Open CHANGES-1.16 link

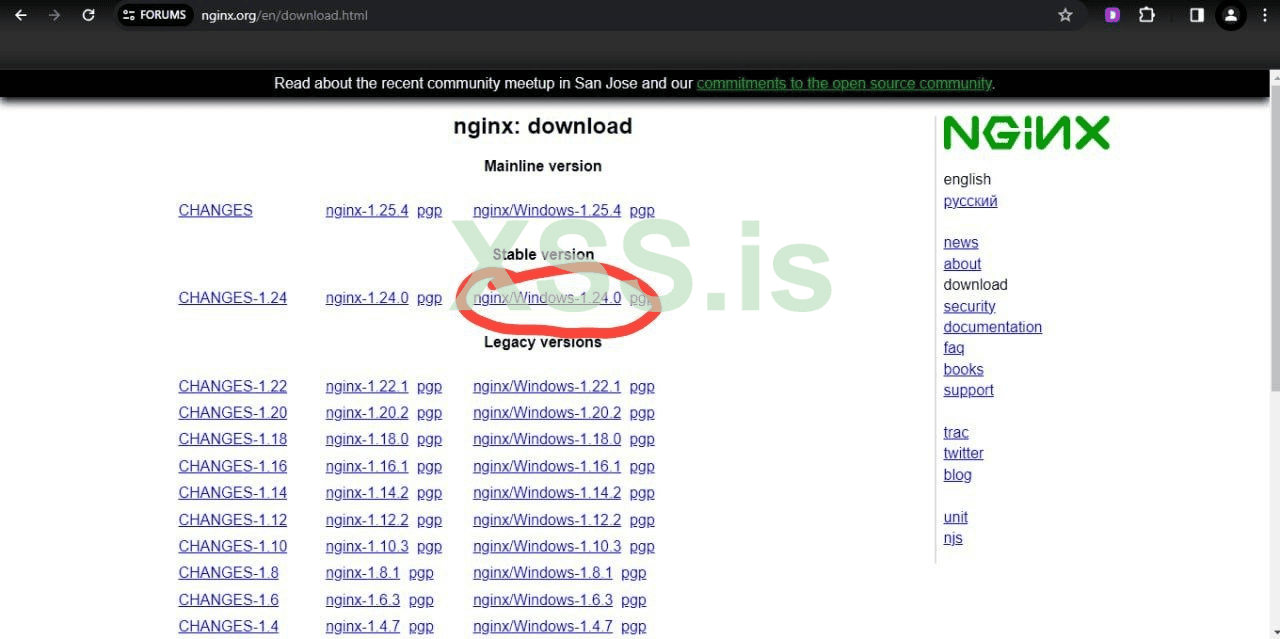(x=232, y=466)
